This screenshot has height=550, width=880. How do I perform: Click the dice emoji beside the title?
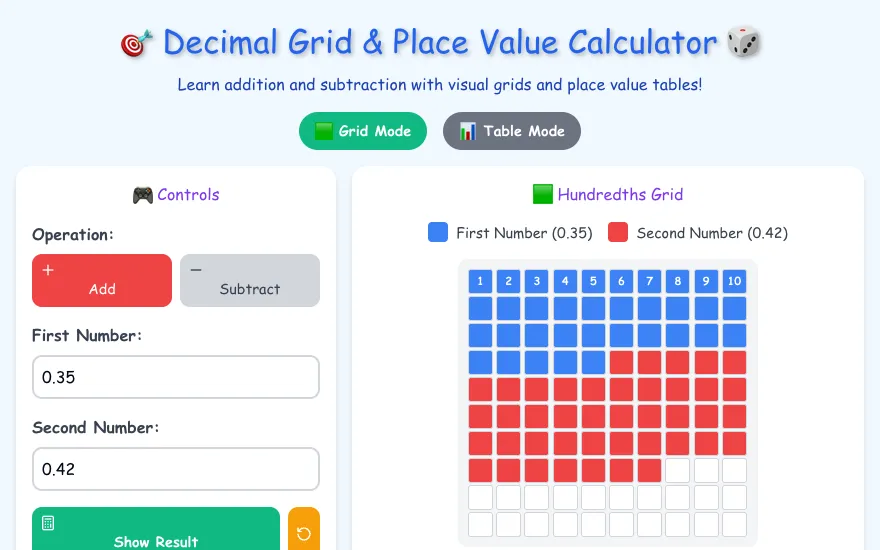pyautogui.click(x=743, y=42)
